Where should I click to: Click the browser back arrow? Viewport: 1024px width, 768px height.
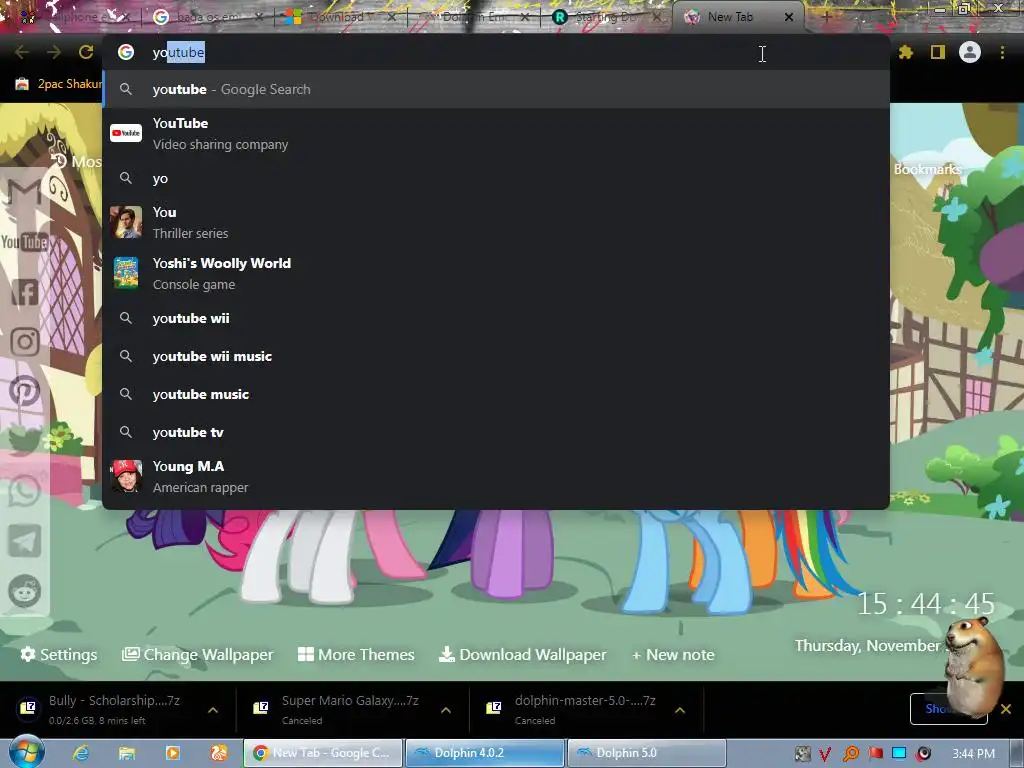pyautogui.click(x=22, y=52)
